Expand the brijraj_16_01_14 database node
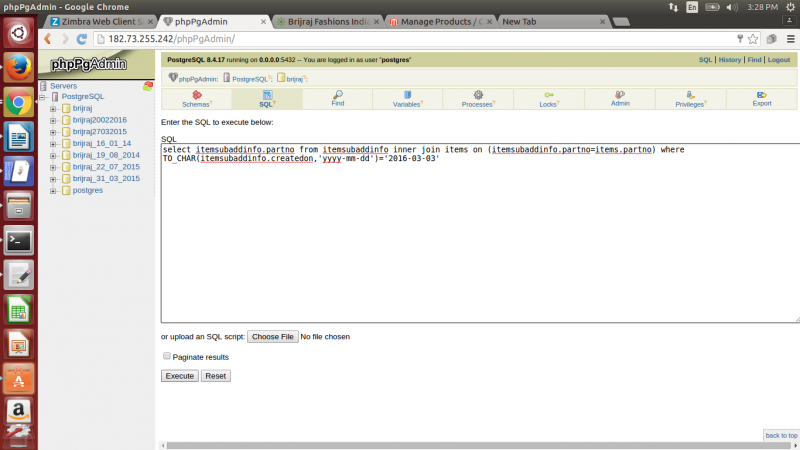The height and width of the screenshot is (450, 800). pos(53,144)
